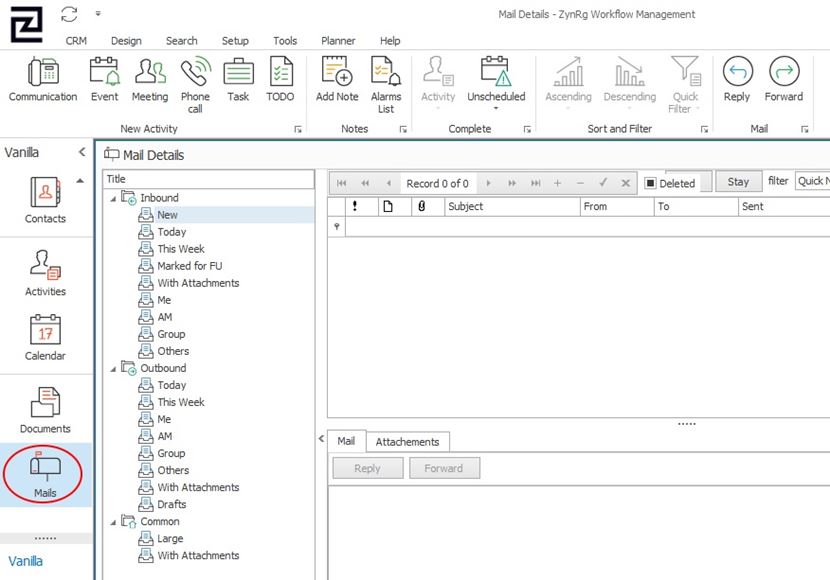The image size is (830, 580).
Task: Confirm edit with the checkmark navigator button
Action: [603, 183]
